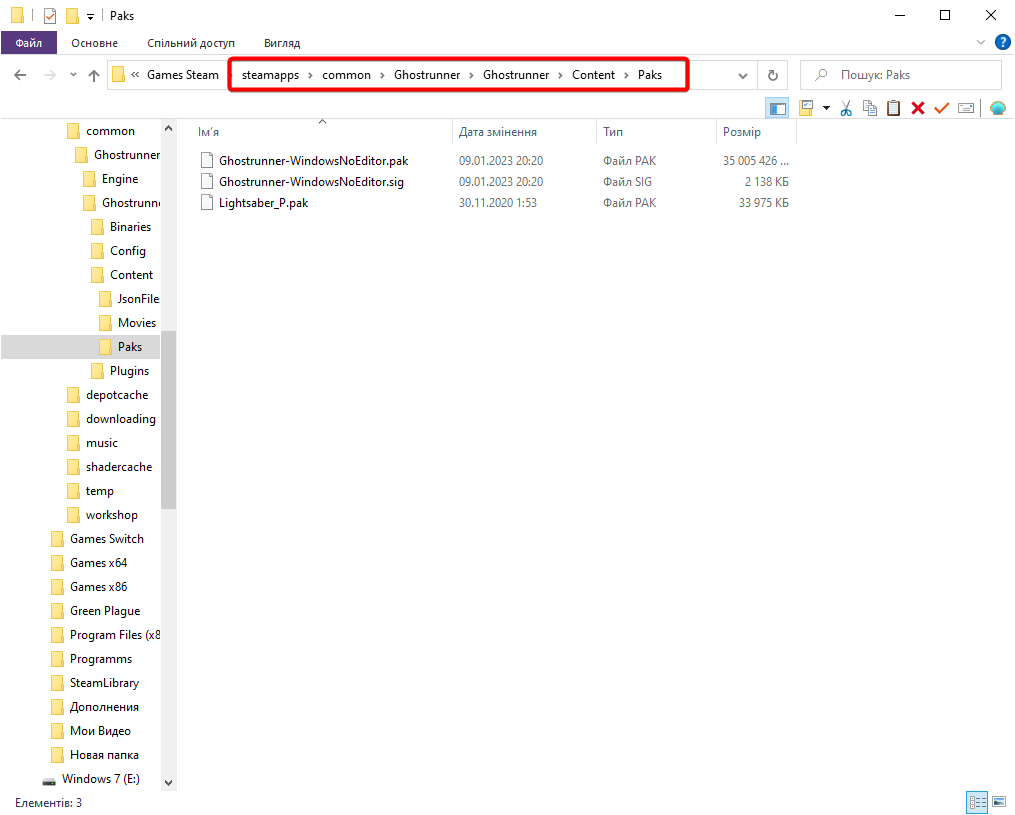Go up one folder level arrow
The height and width of the screenshot is (815, 1015).
point(94,75)
